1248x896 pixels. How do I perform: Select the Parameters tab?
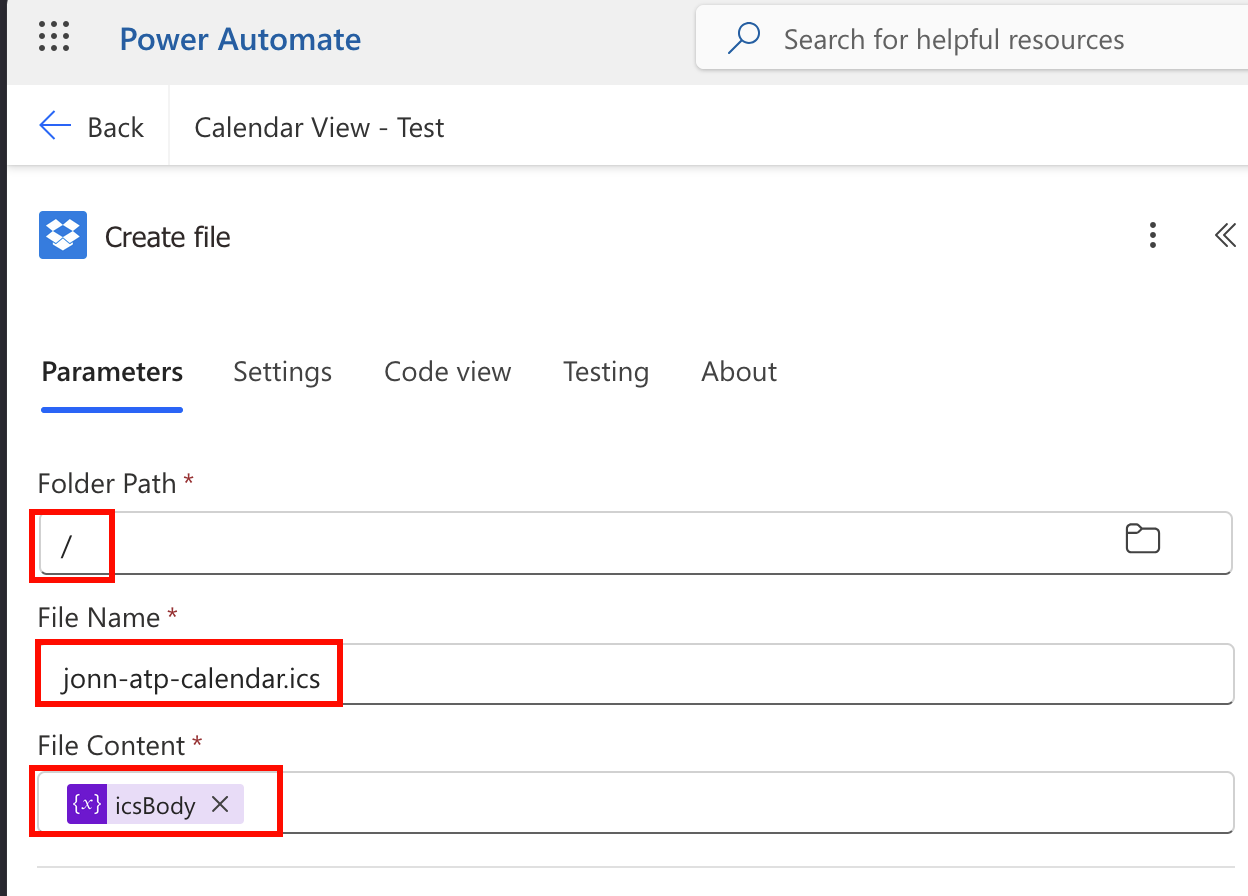coord(112,372)
